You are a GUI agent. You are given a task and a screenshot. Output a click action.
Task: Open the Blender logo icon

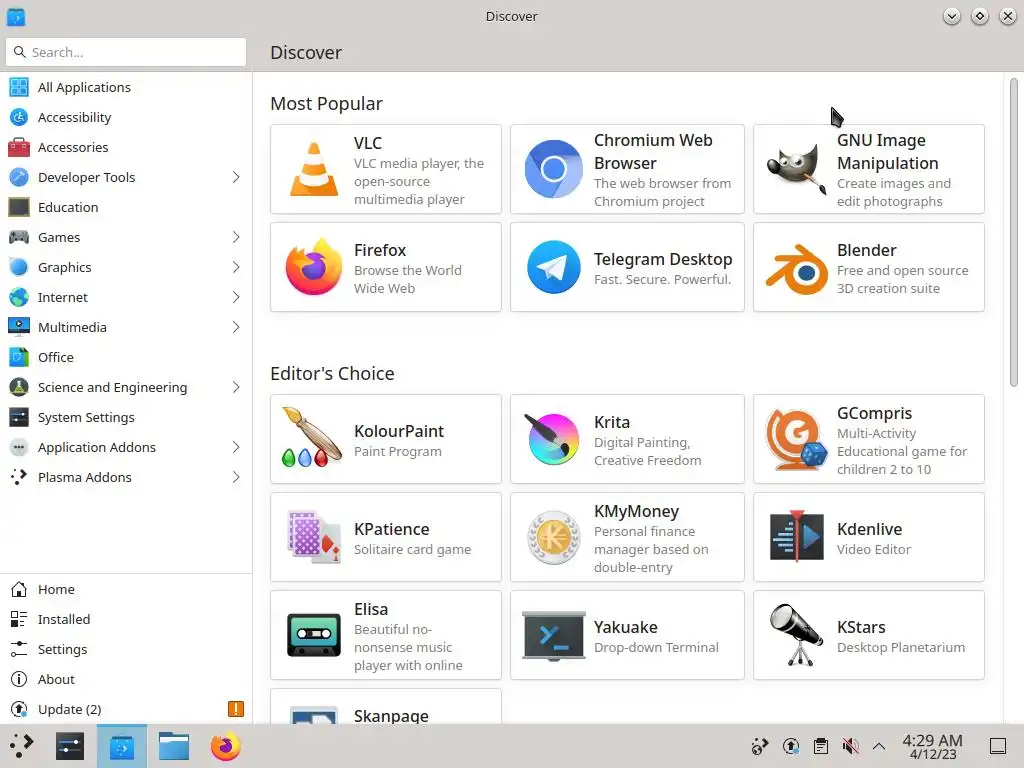click(796, 268)
